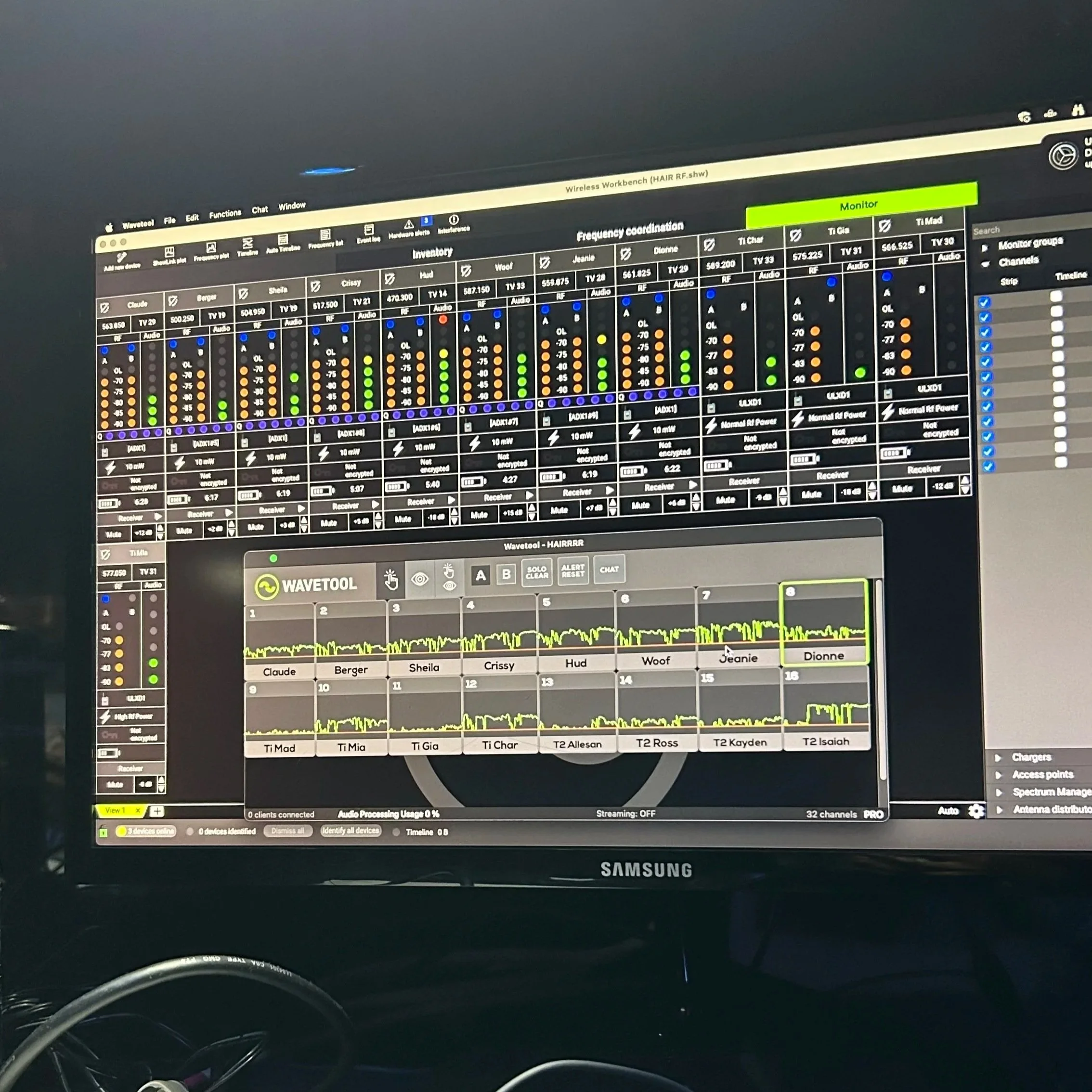Click the WAVETOOL logo
The width and height of the screenshot is (1092, 1092).
[306, 585]
